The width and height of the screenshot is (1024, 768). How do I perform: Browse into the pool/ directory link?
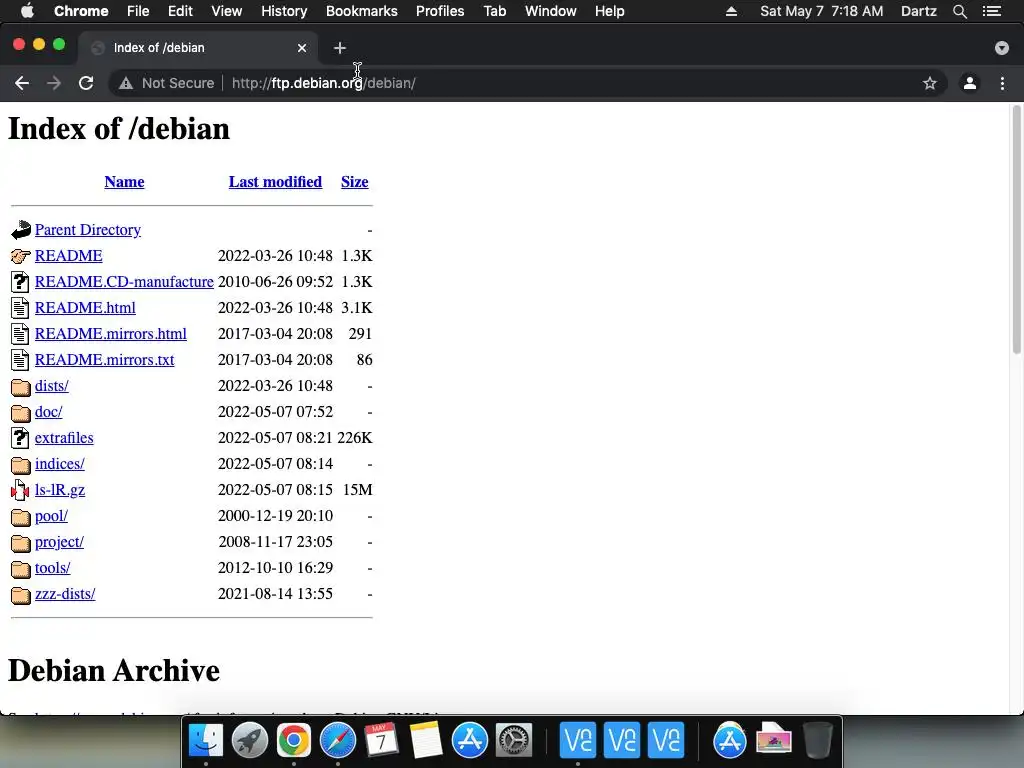coord(51,516)
